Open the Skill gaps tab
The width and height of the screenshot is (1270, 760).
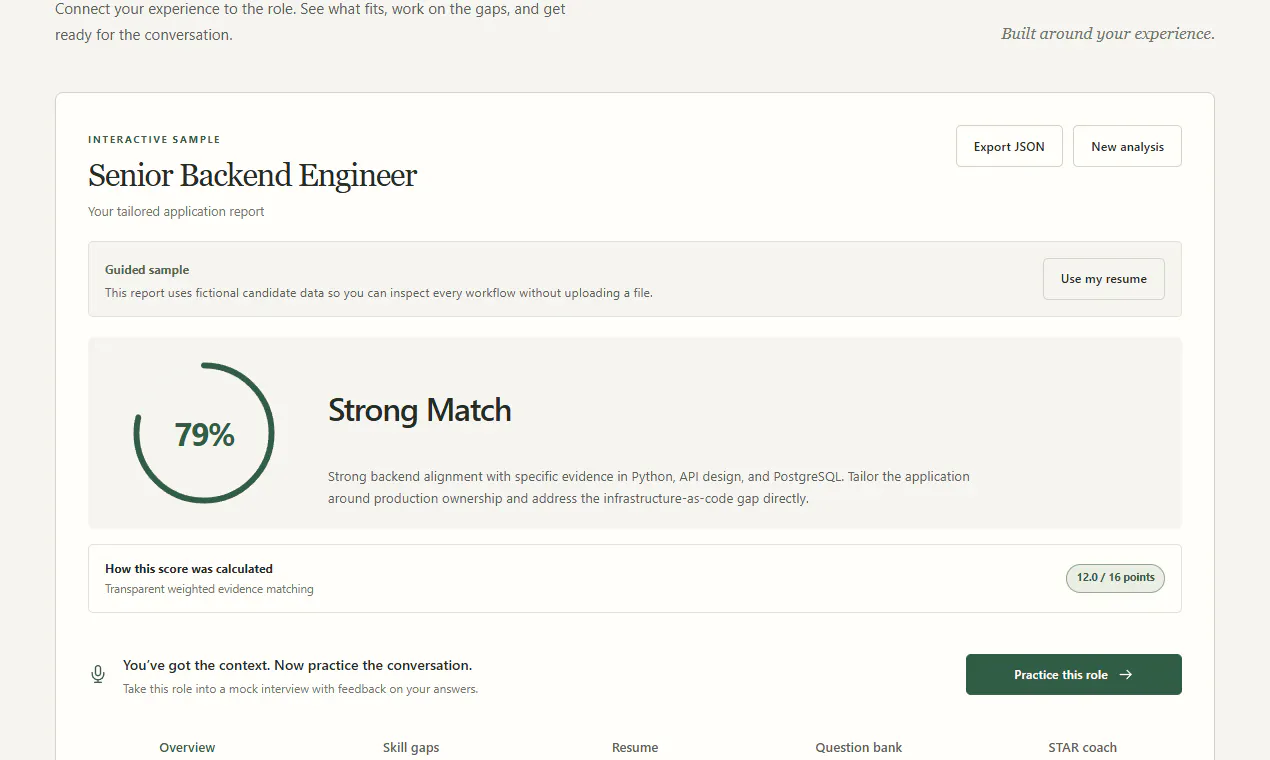(x=411, y=747)
